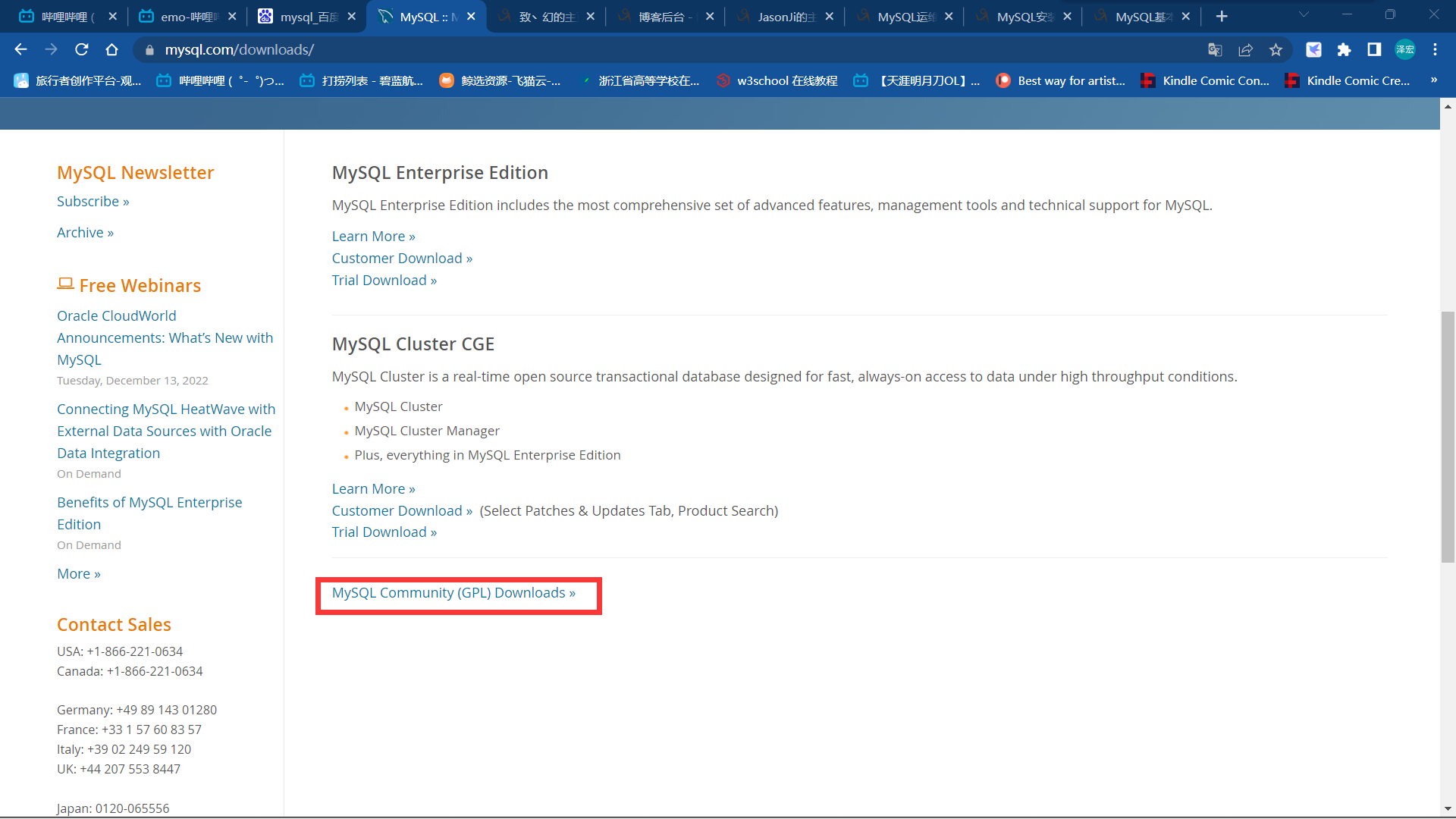Screen dimensions: 1456x819
Task: Share this page via share icon
Action: coord(1245,49)
